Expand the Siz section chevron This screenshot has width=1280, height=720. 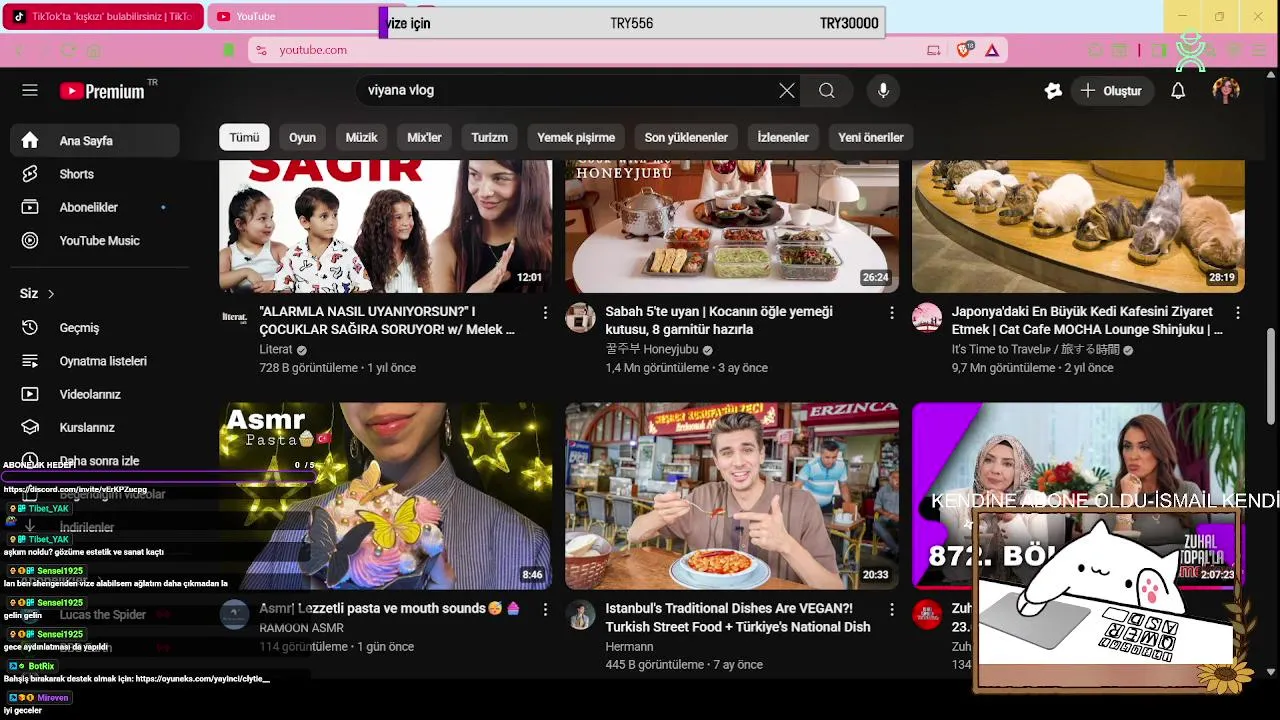pos(51,294)
